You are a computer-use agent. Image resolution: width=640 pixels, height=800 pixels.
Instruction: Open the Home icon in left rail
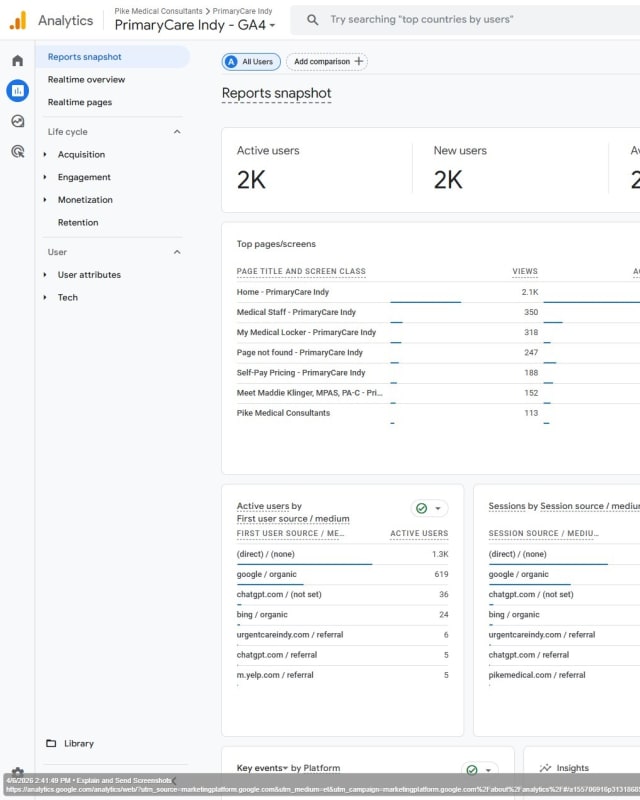point(17,61)
